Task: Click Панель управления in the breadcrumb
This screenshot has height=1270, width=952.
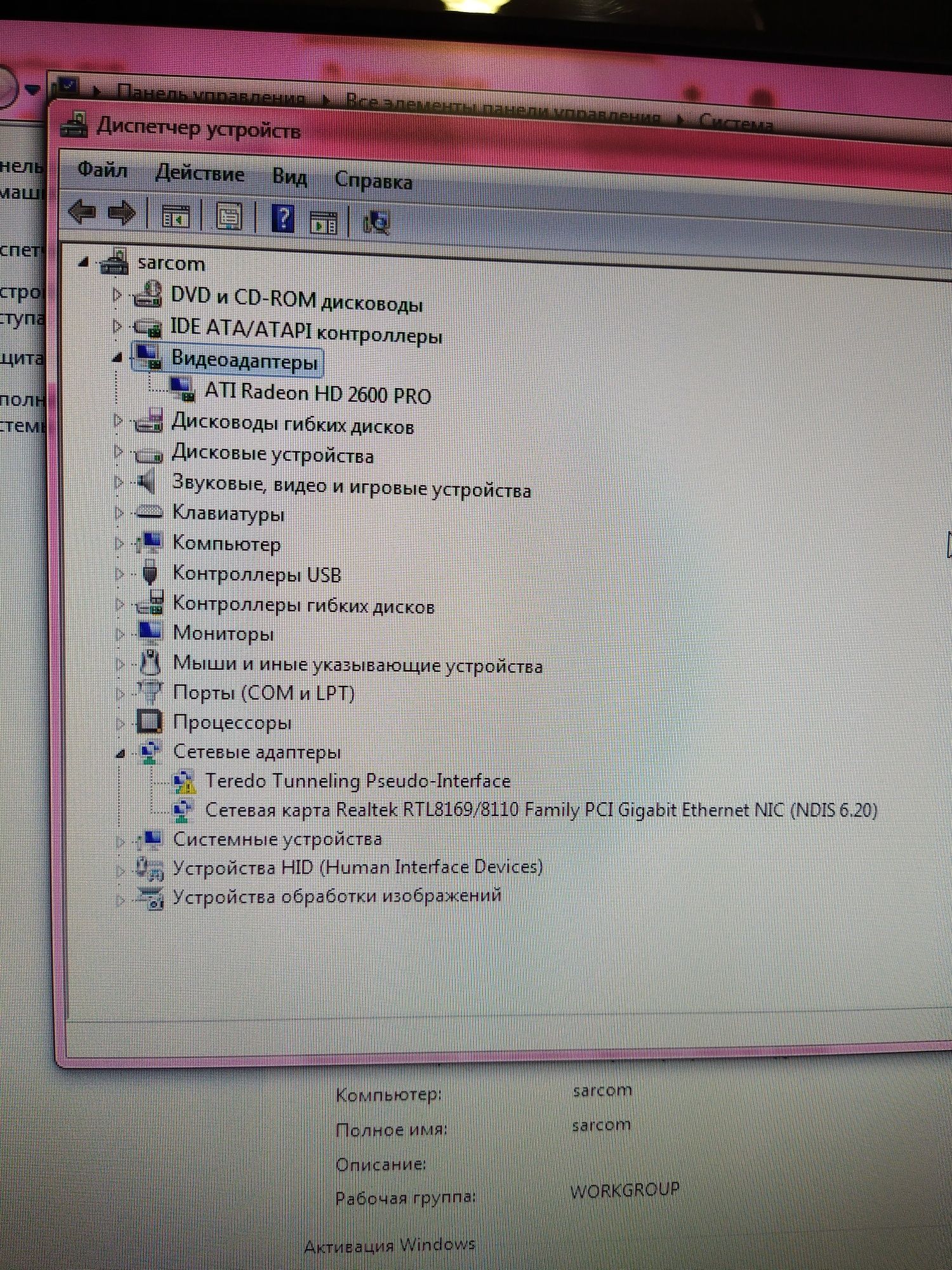Action: (211, 96)
